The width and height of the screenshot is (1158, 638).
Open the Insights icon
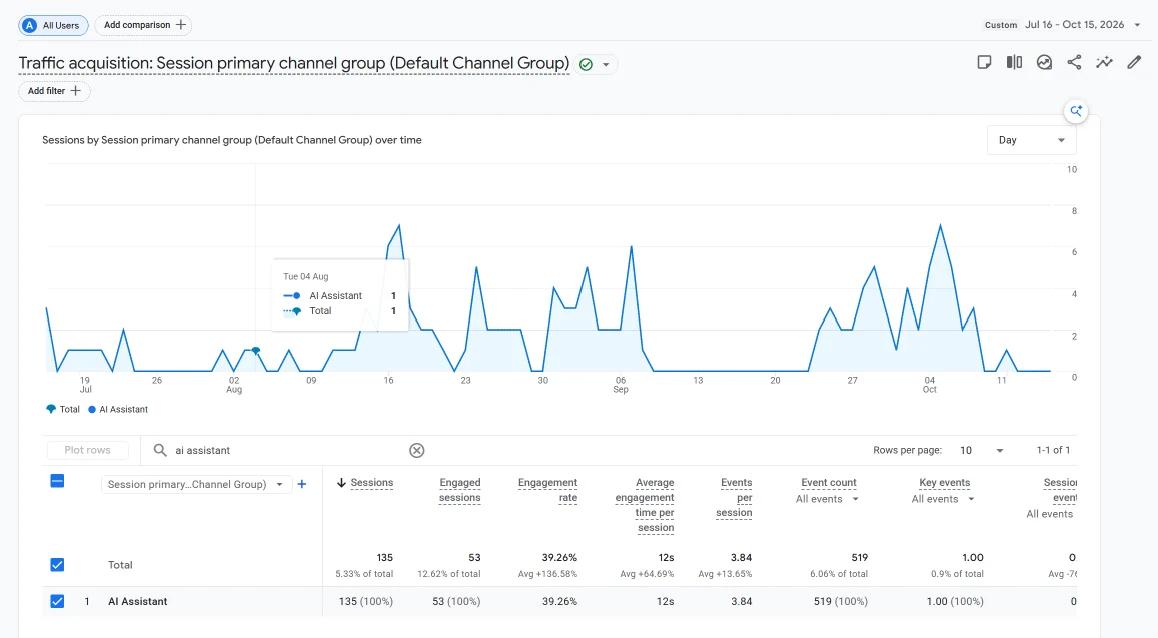pos(1044,62)
